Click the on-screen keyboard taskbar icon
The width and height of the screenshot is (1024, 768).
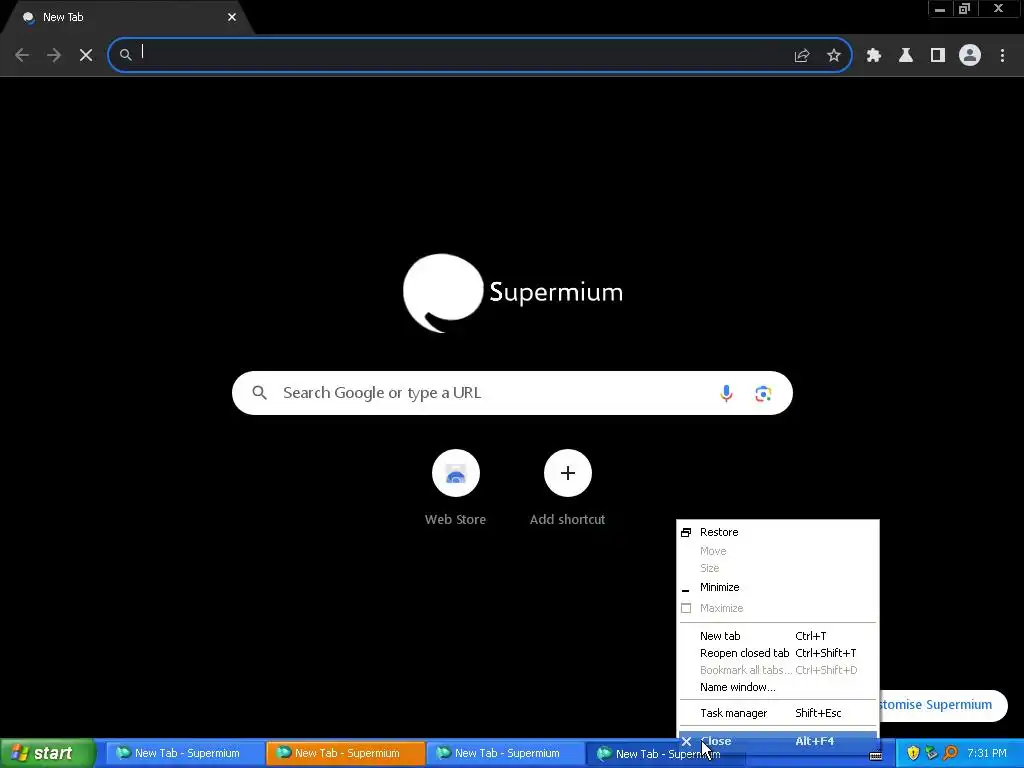876,756
